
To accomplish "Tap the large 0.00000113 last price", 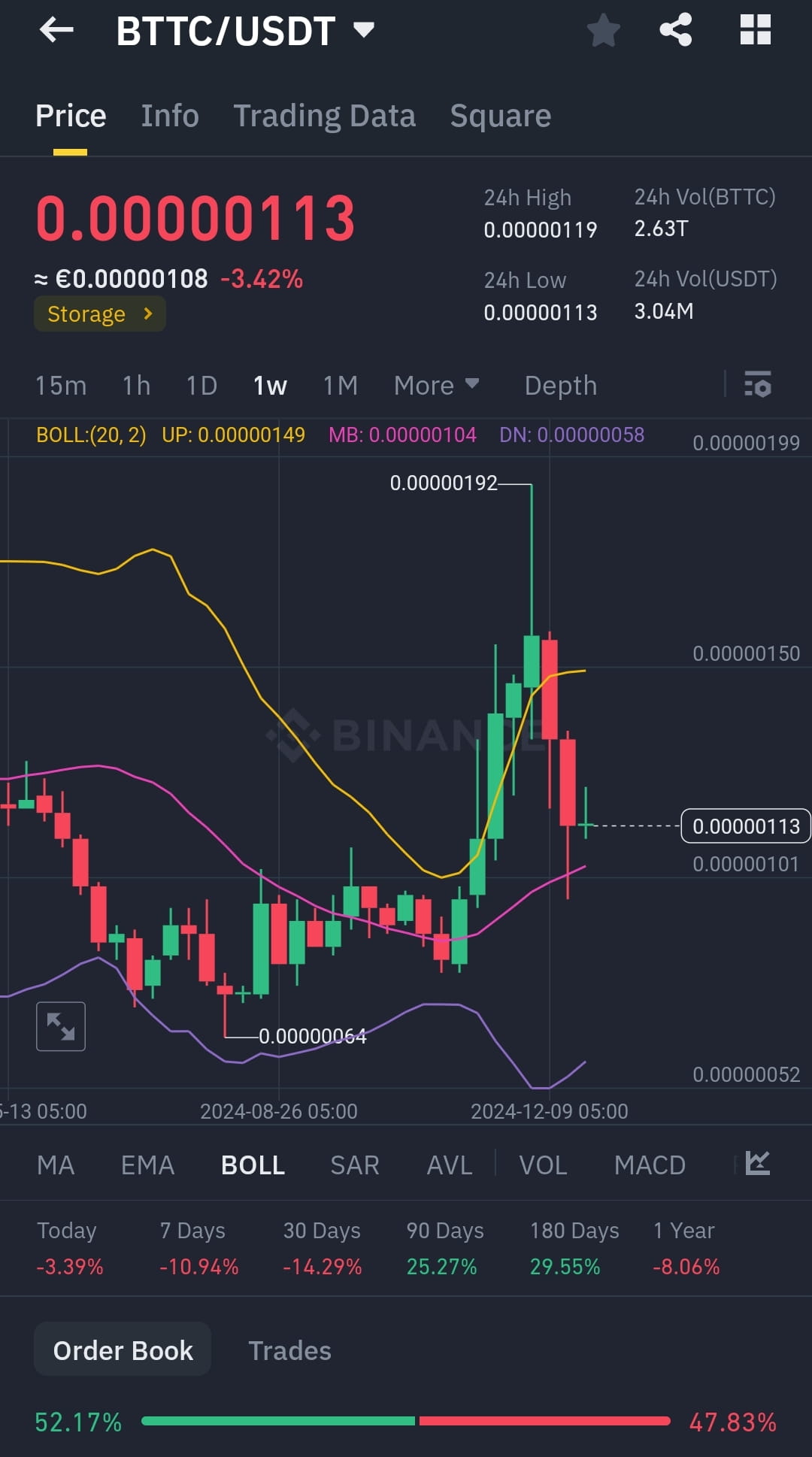I will (x=195, y=219).
